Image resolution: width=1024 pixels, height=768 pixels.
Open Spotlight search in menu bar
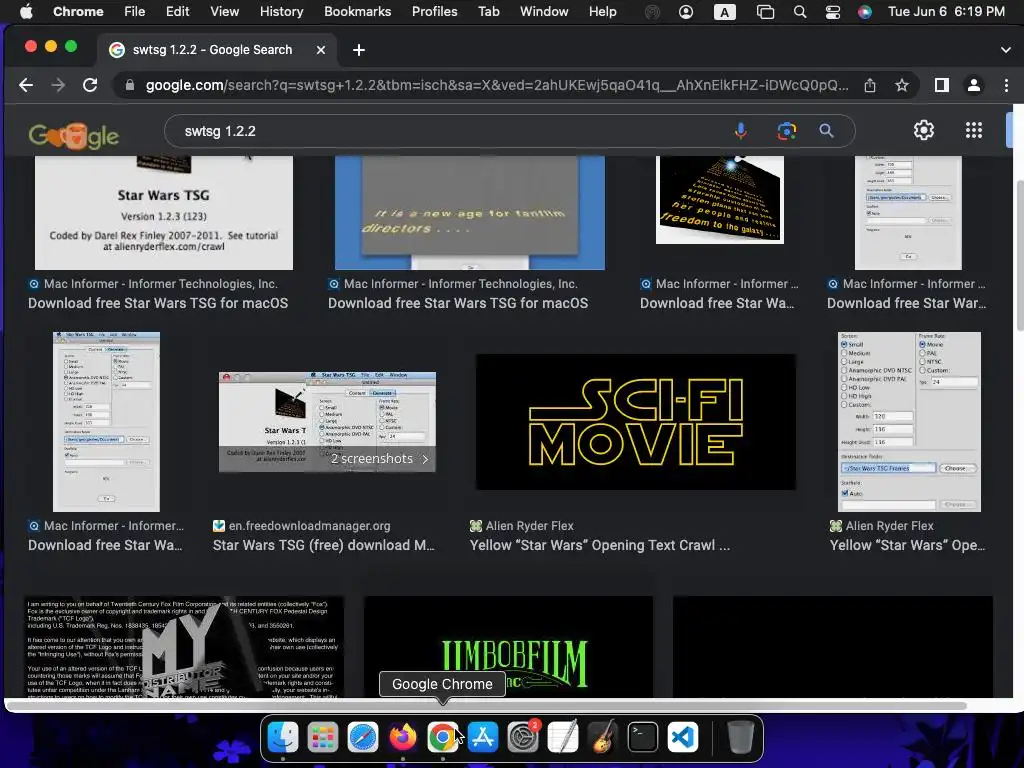(x=799, y=12)
